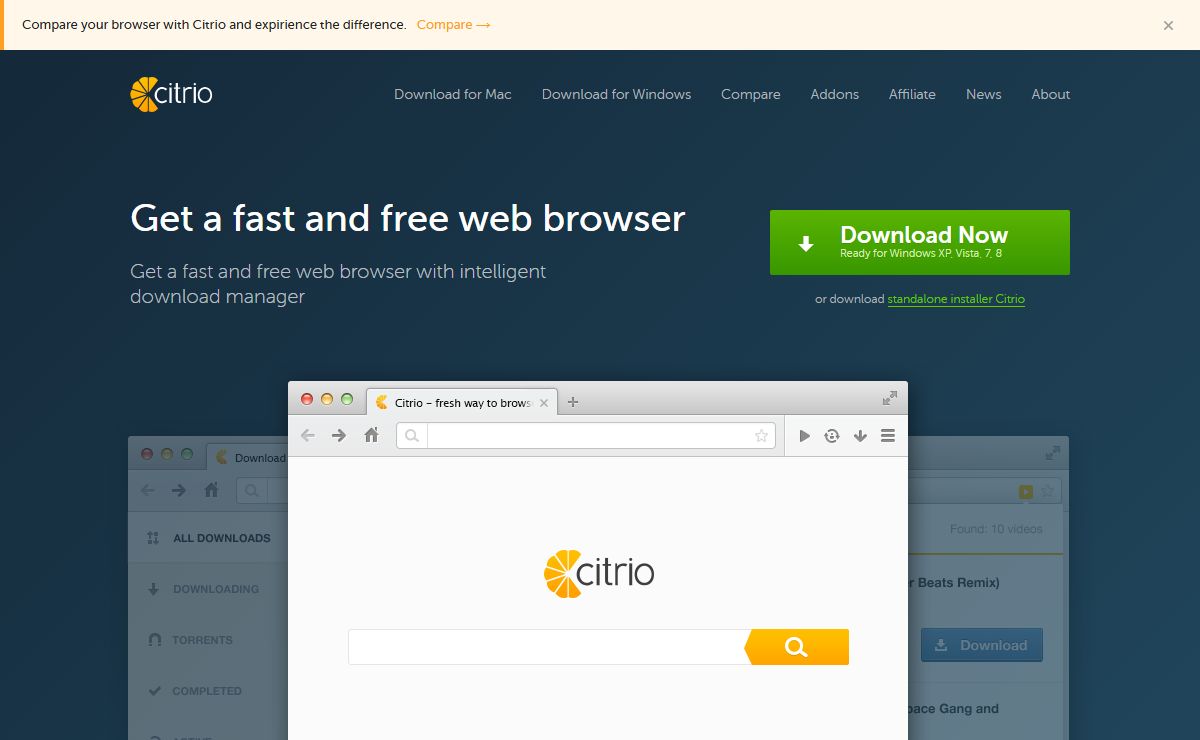Click back arrow in front browser mockup

pyautogui.click(x=308, y=435)
